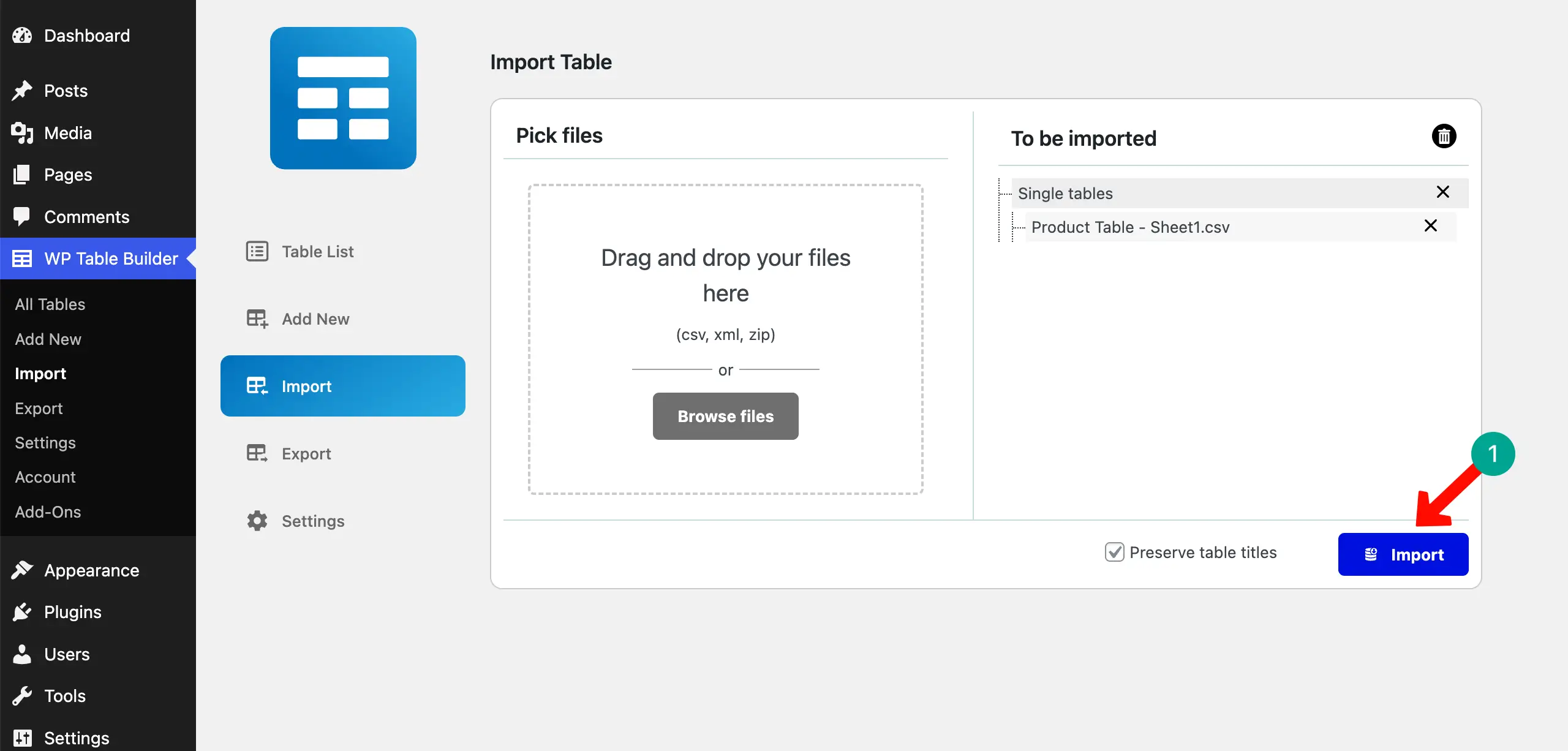Click the Export panel icon
The height and width of the screenshot is (751, 1568).
point(256,453)
